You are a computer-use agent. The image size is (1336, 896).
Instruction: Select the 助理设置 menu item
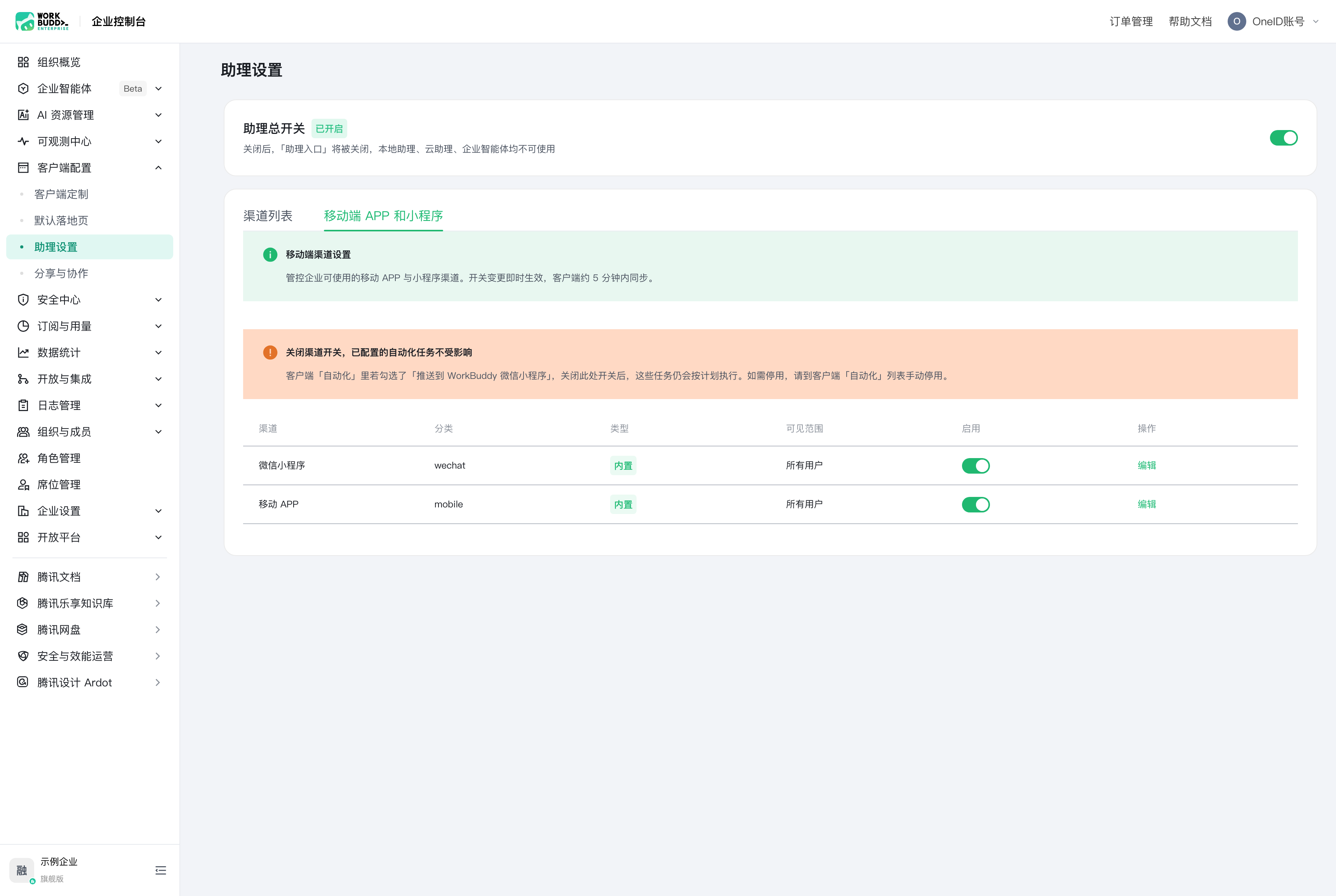click(x=89, y=247)
